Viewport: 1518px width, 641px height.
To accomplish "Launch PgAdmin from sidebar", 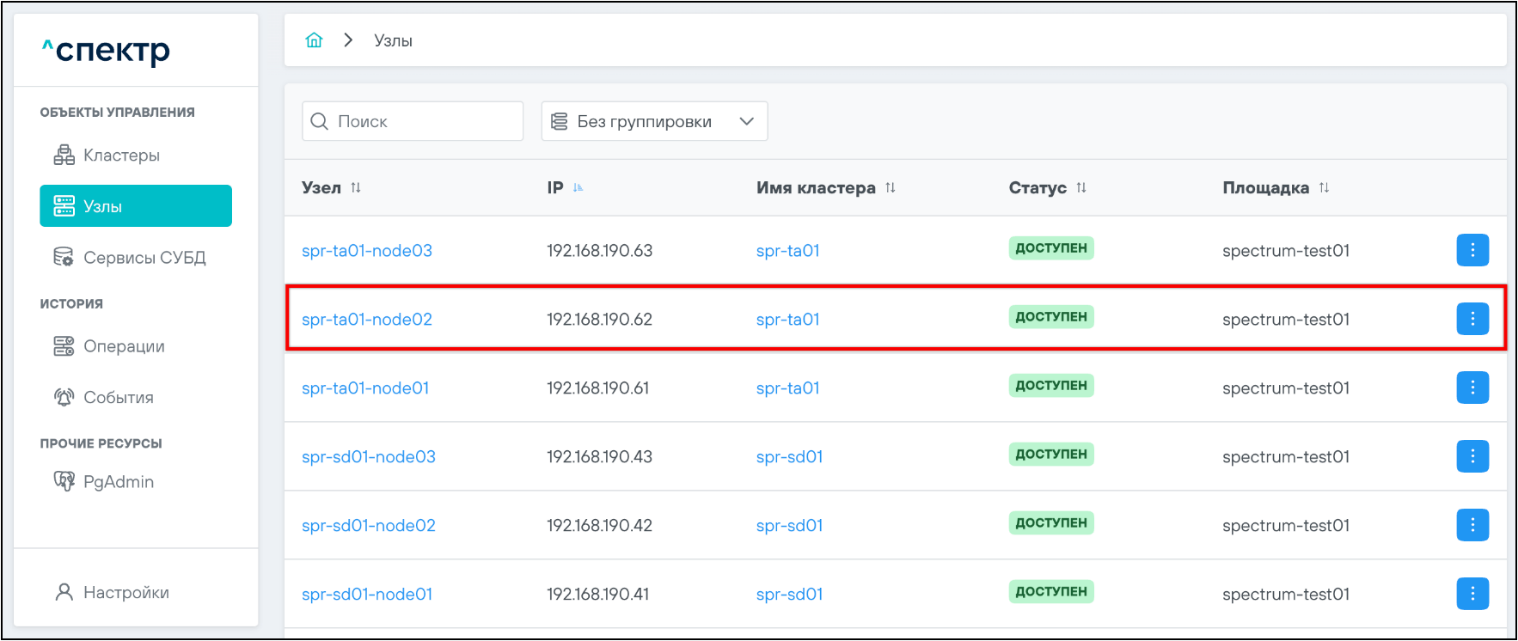I will (x=118, y=482).
